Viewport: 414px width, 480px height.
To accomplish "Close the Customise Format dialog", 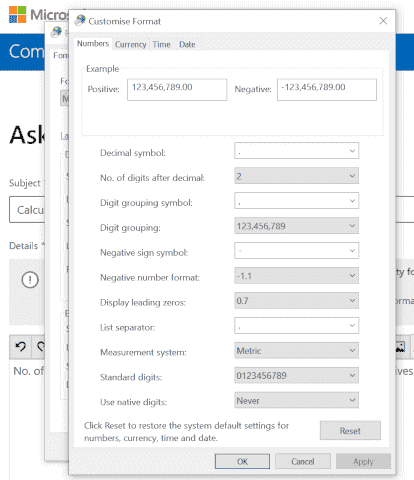I will tap(383, 21).
